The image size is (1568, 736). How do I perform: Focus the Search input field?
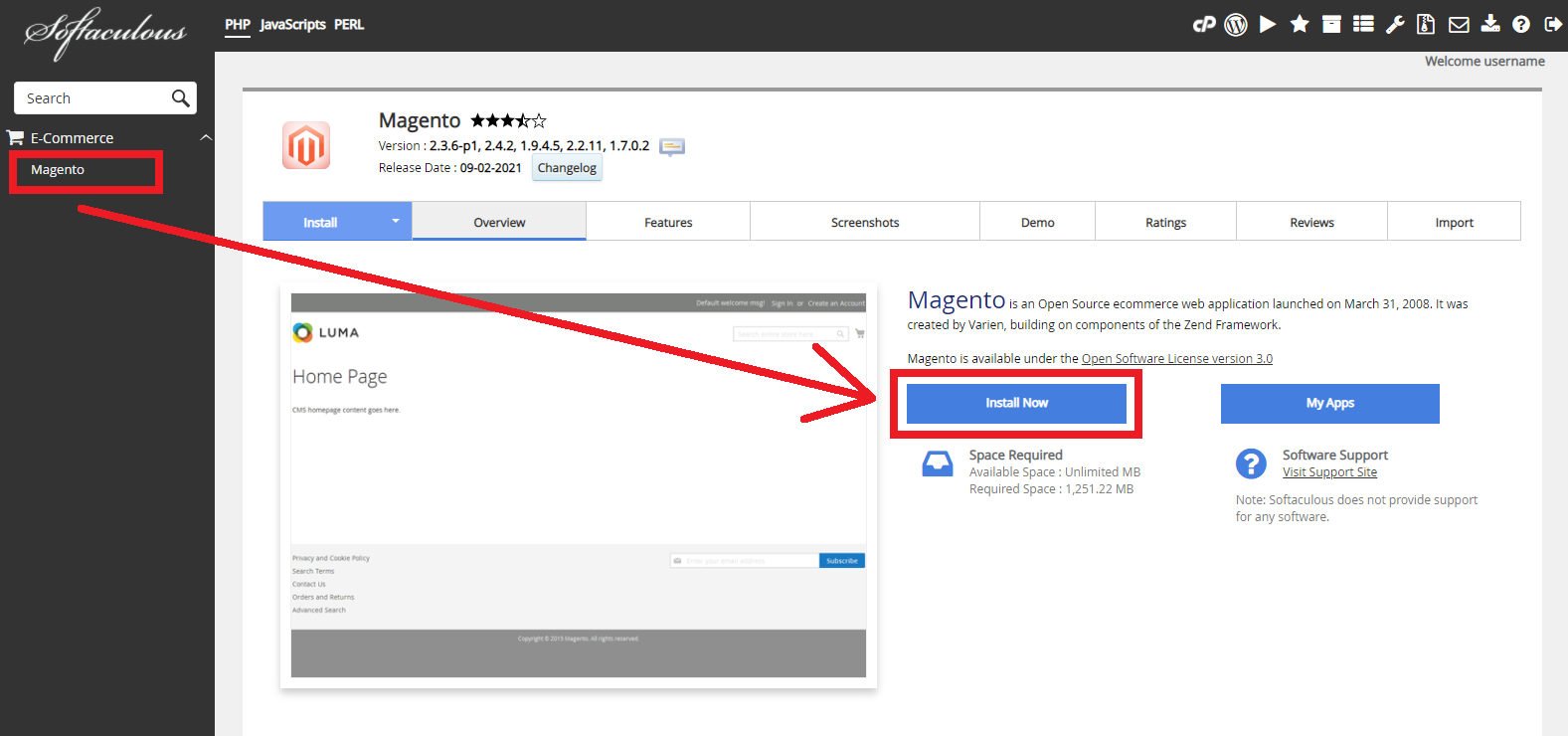click(105, 98)
